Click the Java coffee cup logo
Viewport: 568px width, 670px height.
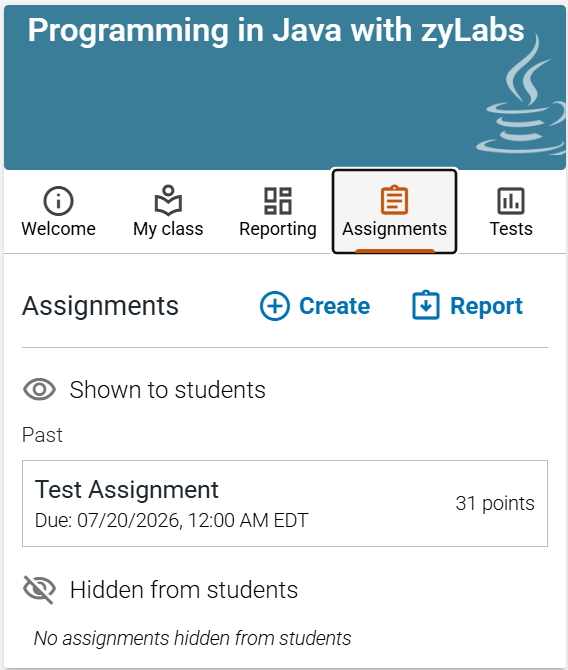pyautogui.click(x=522, y=96)
